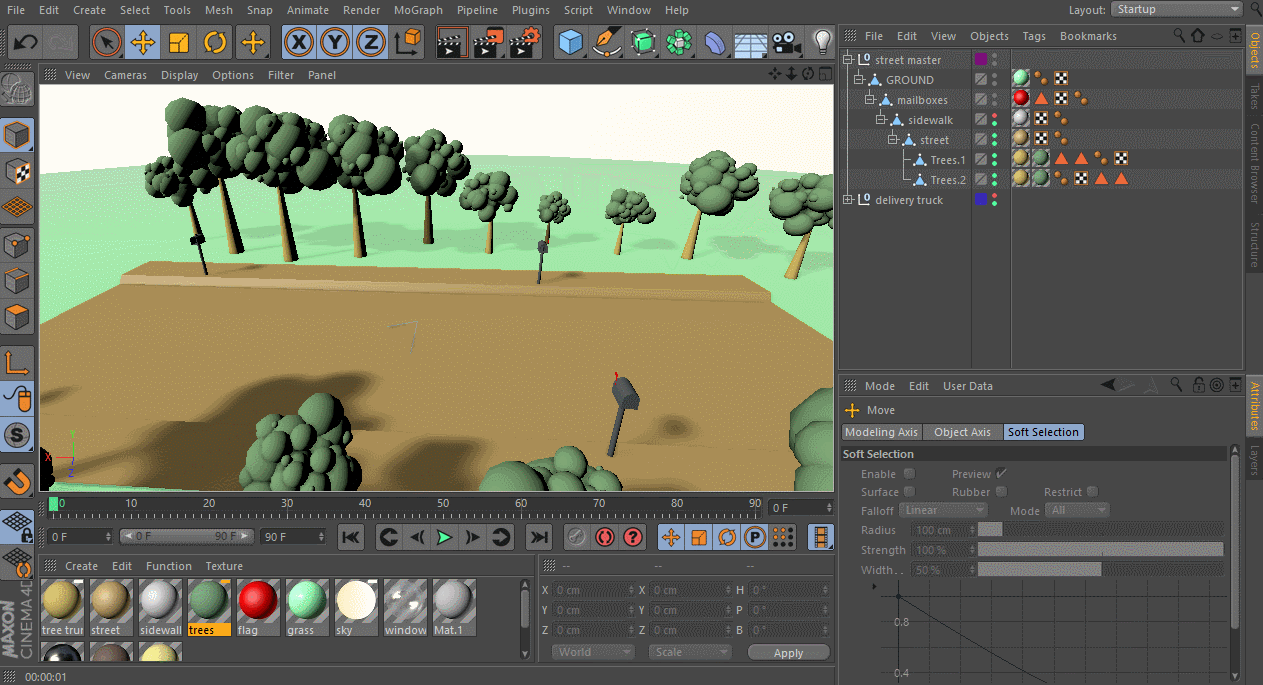
Task: Select the grass material thumbnail
Action: point(305,607)
